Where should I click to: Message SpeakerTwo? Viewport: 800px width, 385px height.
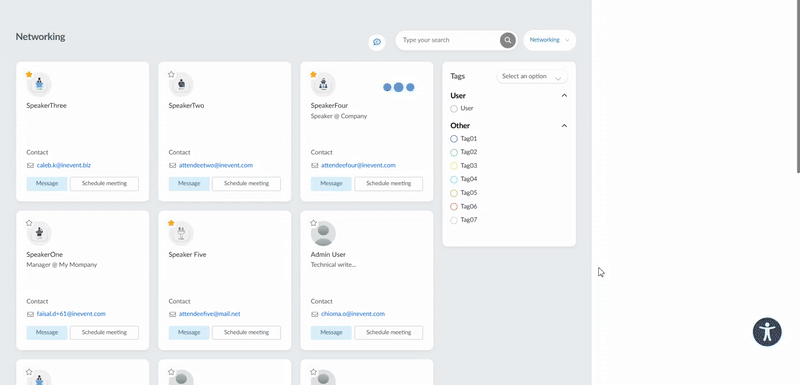(189, 184)
